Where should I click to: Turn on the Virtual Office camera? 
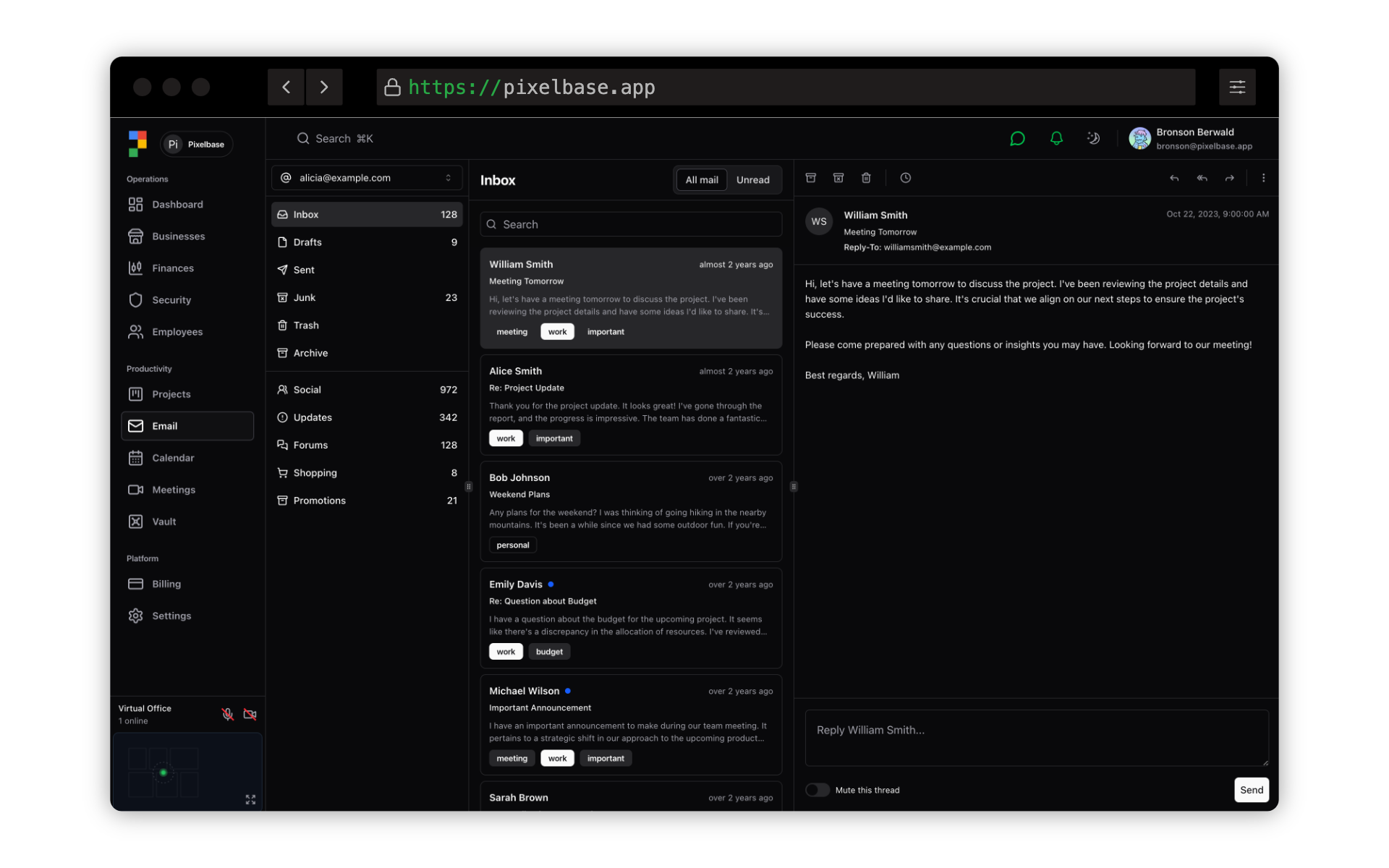click(x=250, y=714)
